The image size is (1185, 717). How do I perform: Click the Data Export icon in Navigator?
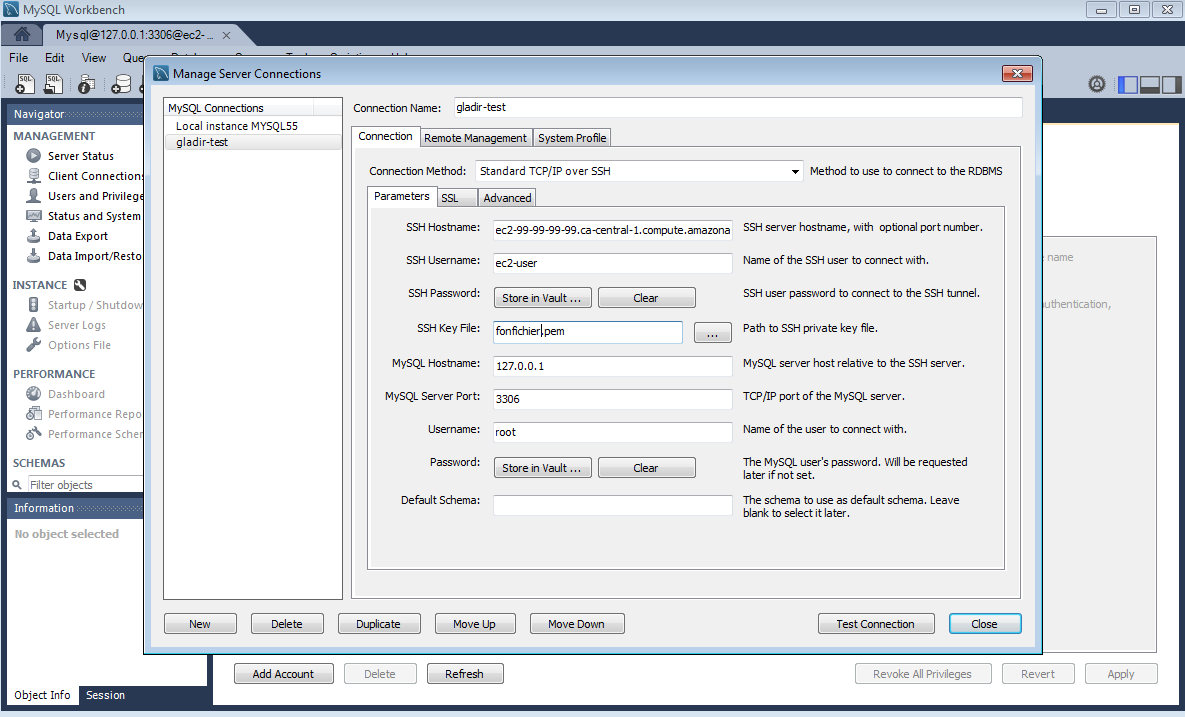pos(34,236)
